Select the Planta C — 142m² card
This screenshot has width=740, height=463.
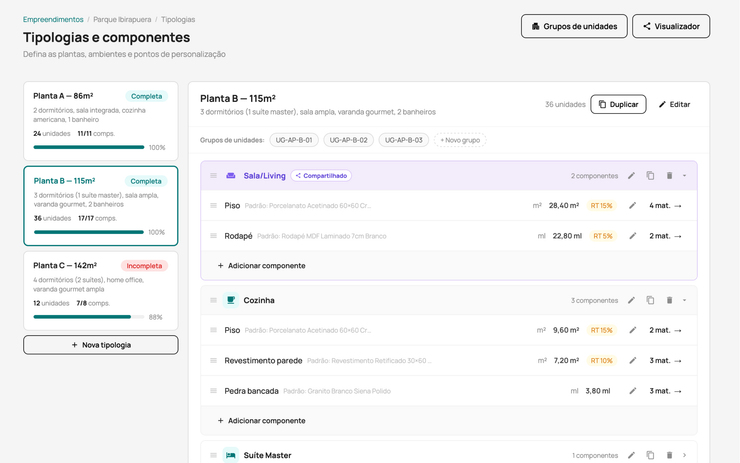[101, 291]
